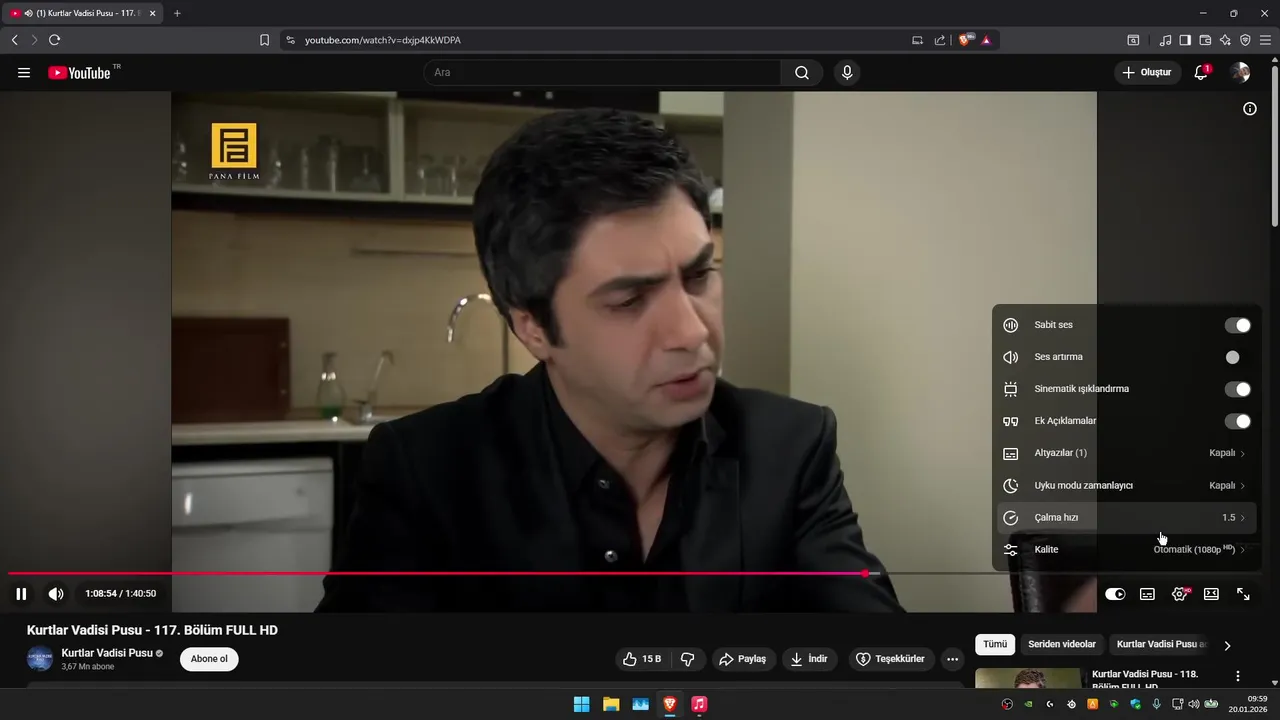Select the Tümü chip
The width and height of the screenshot is (1280, 720).
[995, 645]
